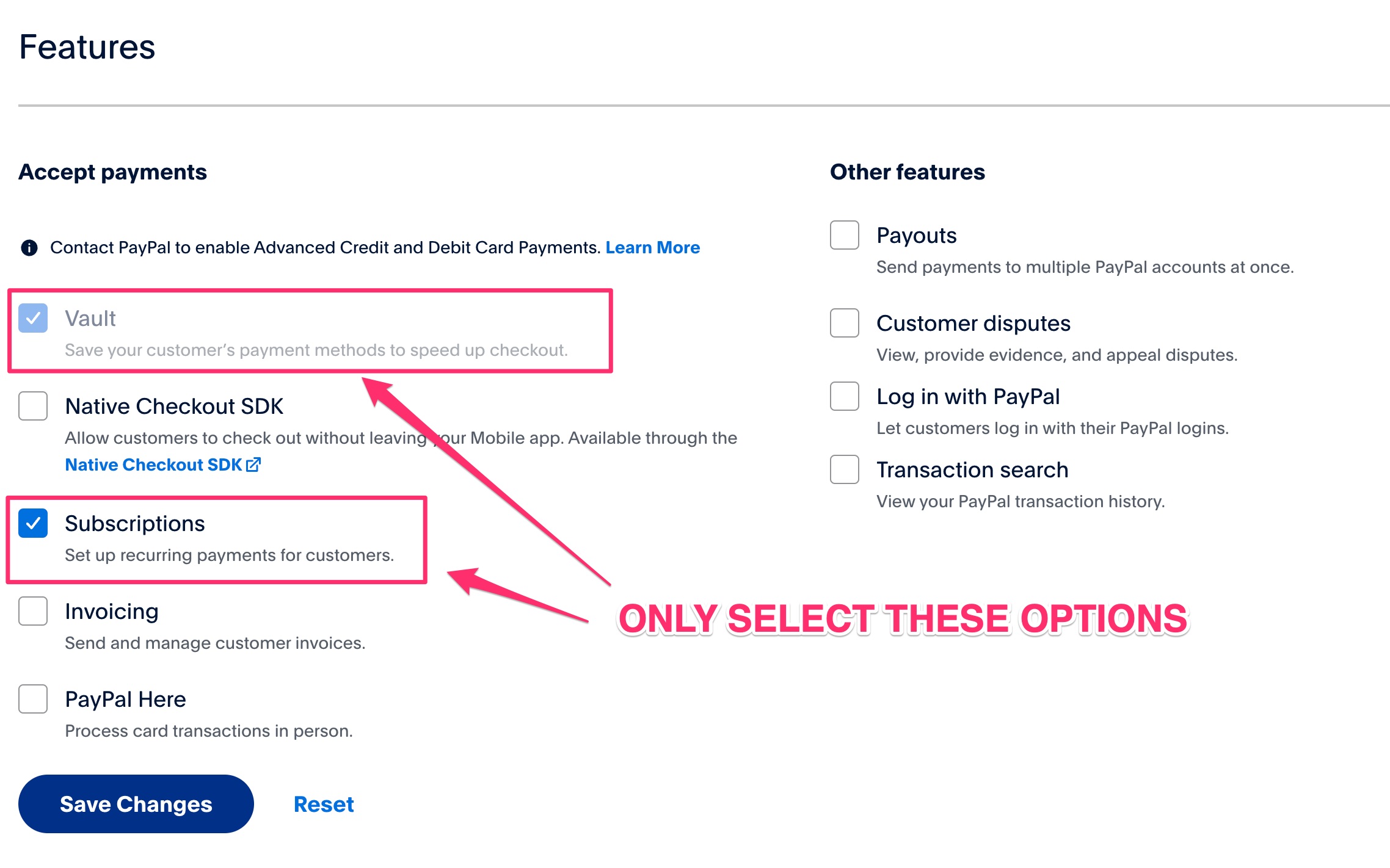Check the Transaction search checkbox
Image resolution: width=1390 pixels, height=868 pixels.
click(843, 470)
